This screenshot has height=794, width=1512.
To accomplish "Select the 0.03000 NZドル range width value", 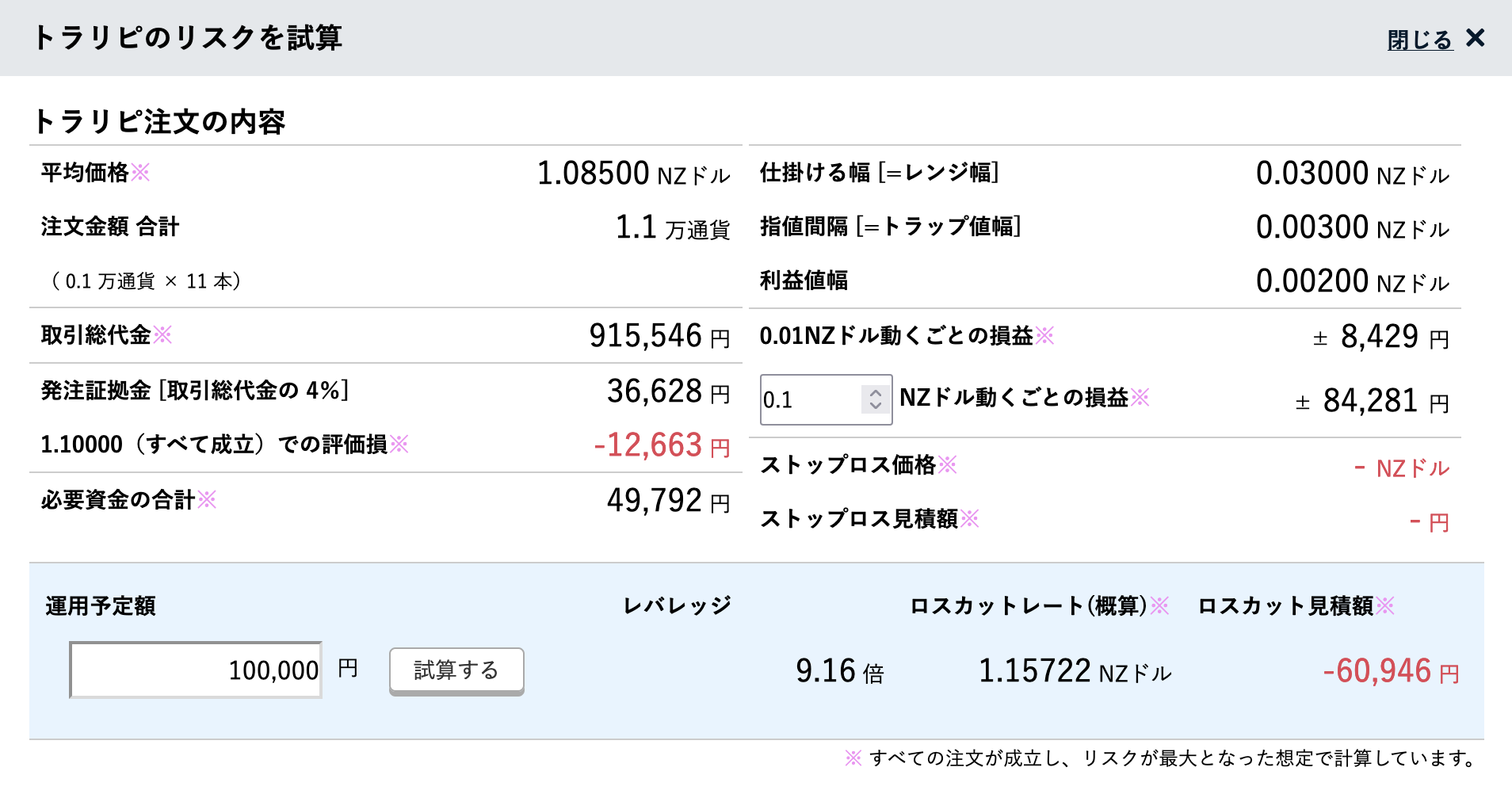I will [x=1353, y=174].
